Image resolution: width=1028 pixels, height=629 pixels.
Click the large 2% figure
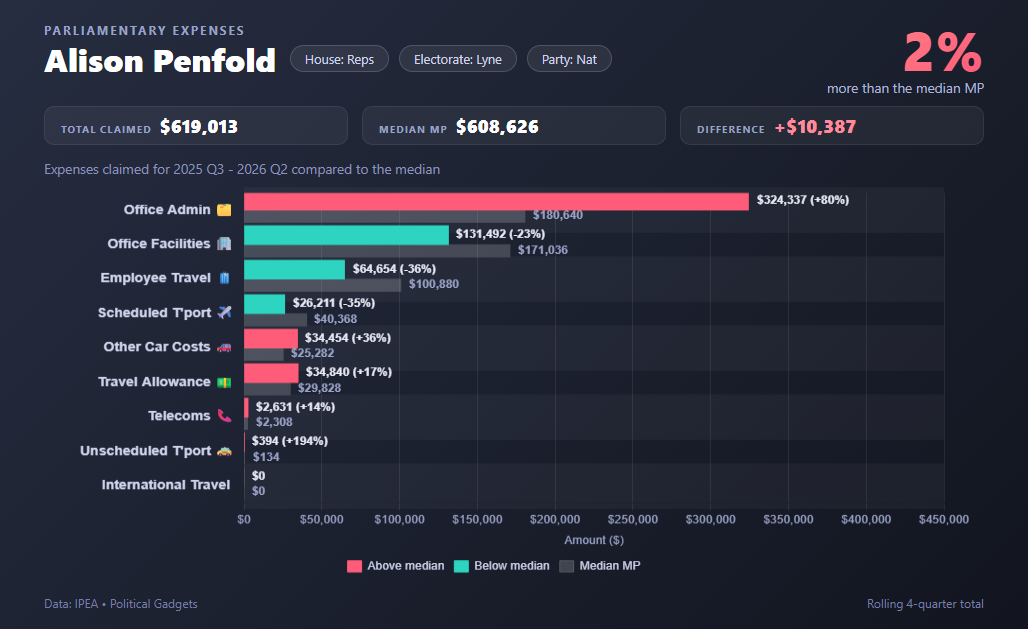pyautogui.click(x=943, y=52)
